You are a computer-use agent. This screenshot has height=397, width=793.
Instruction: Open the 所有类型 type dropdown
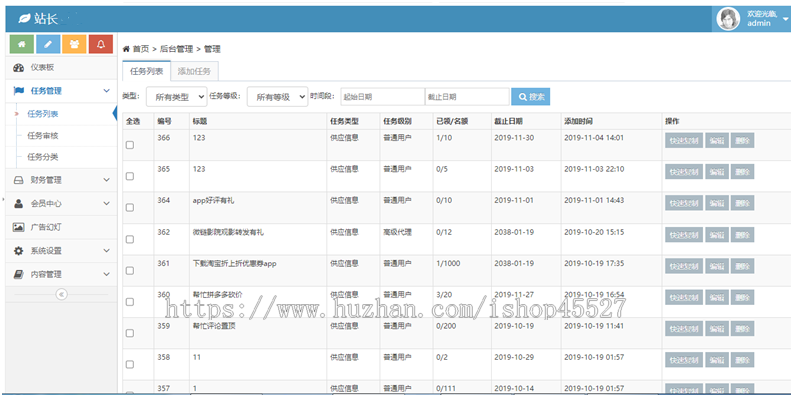tap(177, 97)
